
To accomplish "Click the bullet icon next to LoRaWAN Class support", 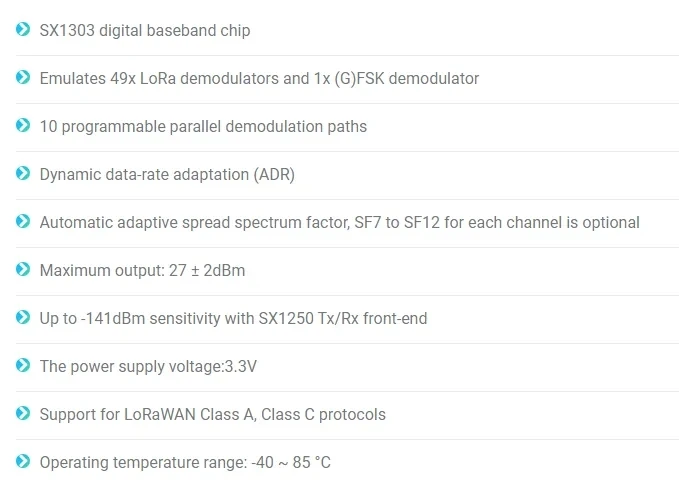I will click(x=23, y=413).
